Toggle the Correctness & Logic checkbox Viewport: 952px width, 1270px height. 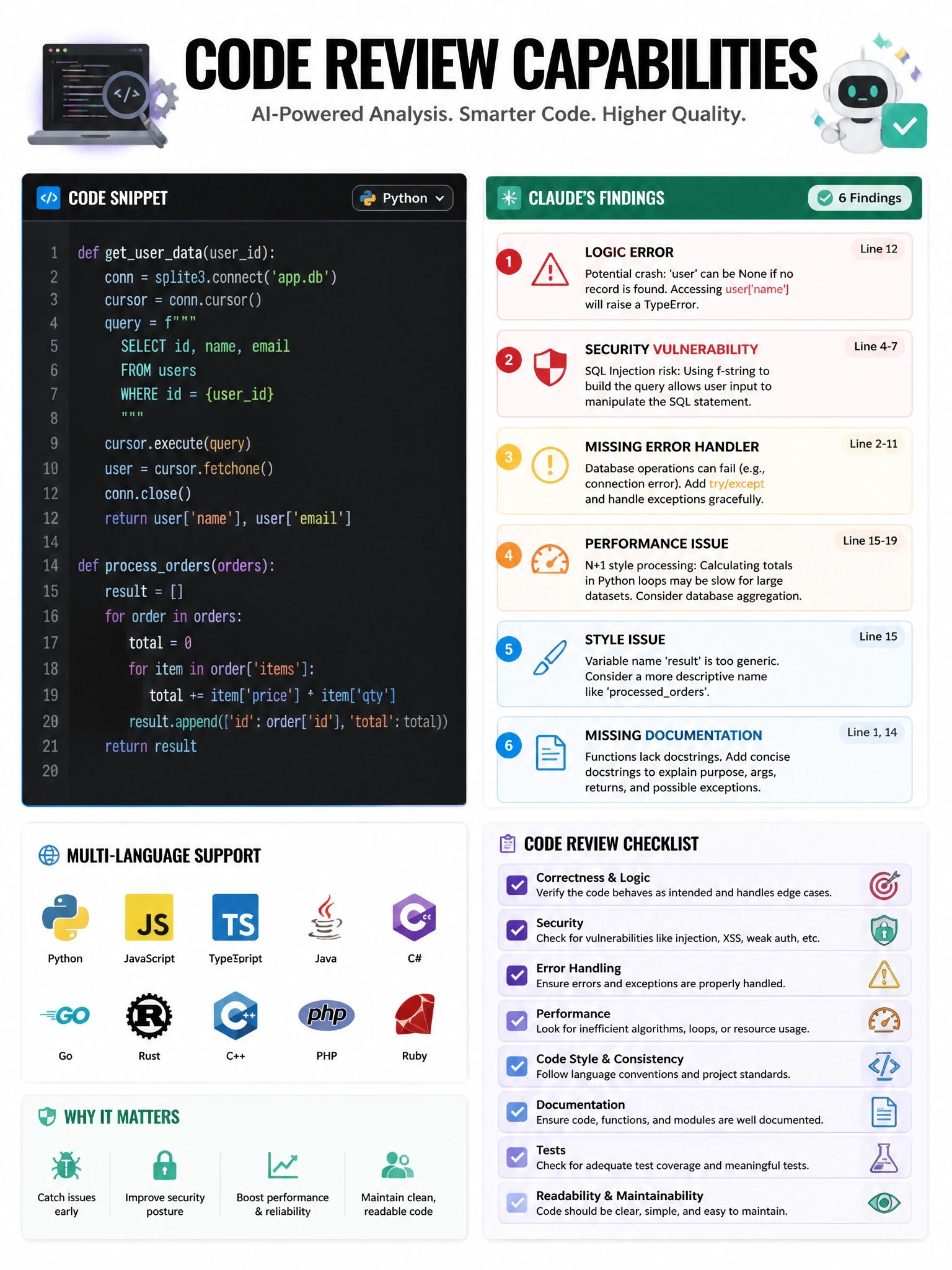516,885
